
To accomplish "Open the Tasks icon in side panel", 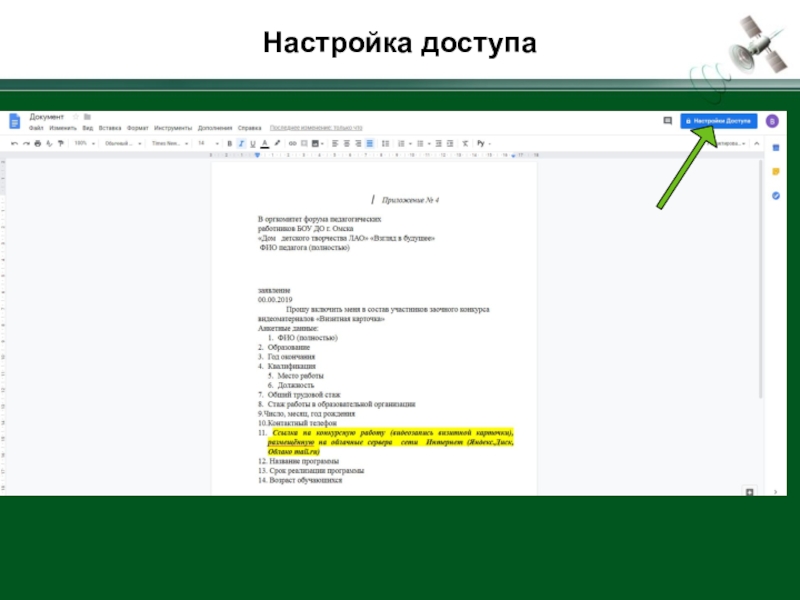I will [x=774, y=195].
